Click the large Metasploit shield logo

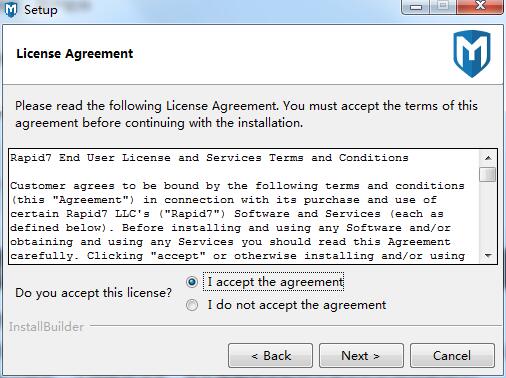tap(472, 53)
